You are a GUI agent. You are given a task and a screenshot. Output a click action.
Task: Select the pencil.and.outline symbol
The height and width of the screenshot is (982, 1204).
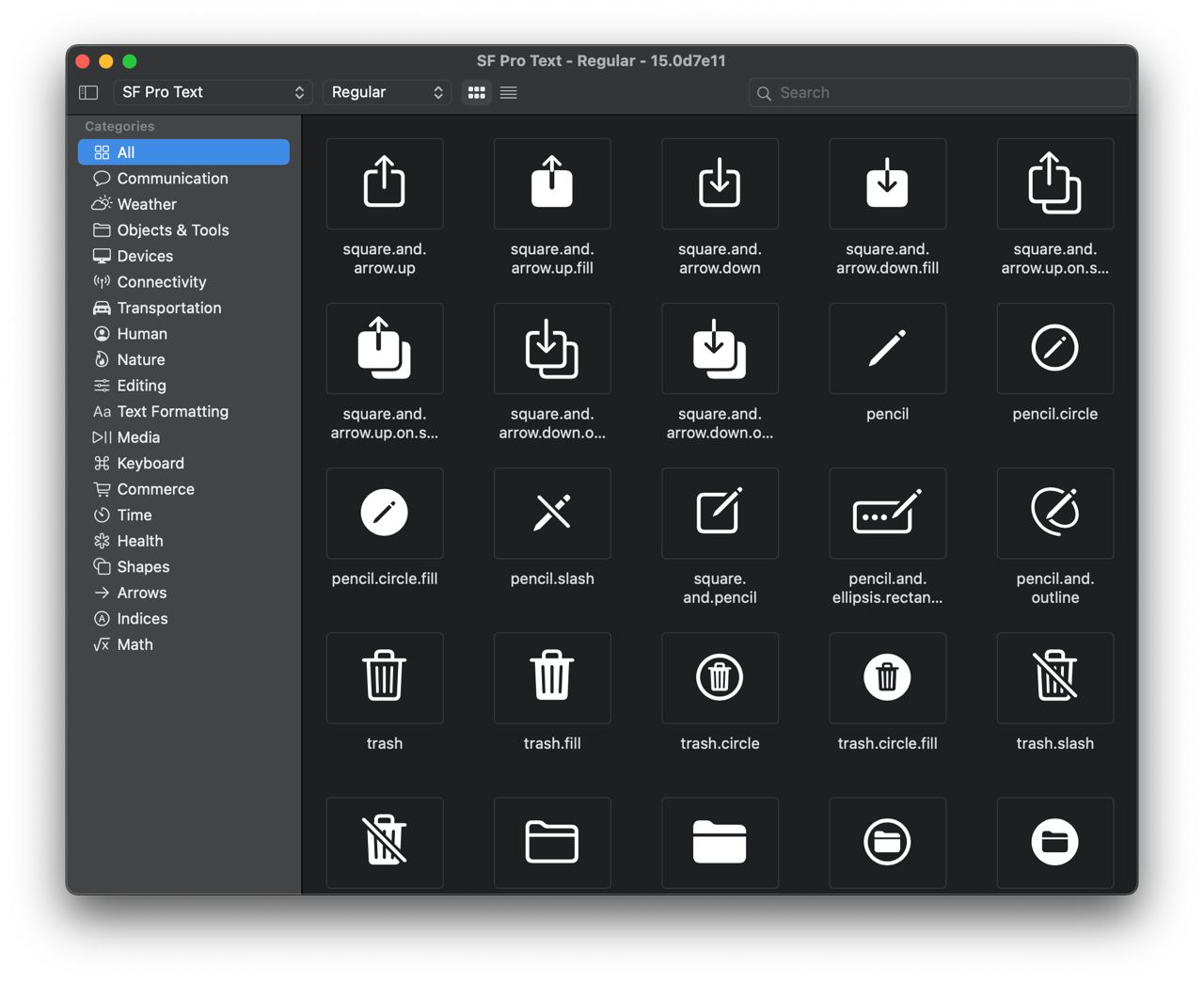point(1054,513)
